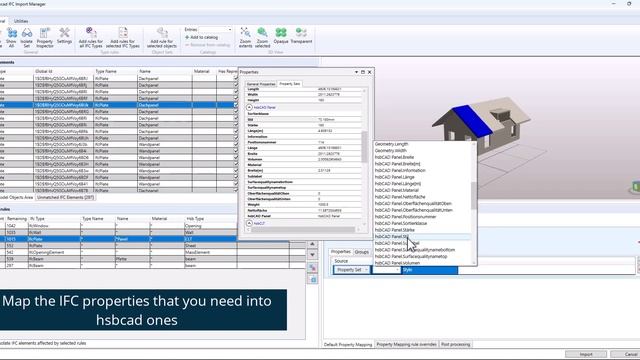
Task: Click the Global Id column header
Action: point(63,71)
